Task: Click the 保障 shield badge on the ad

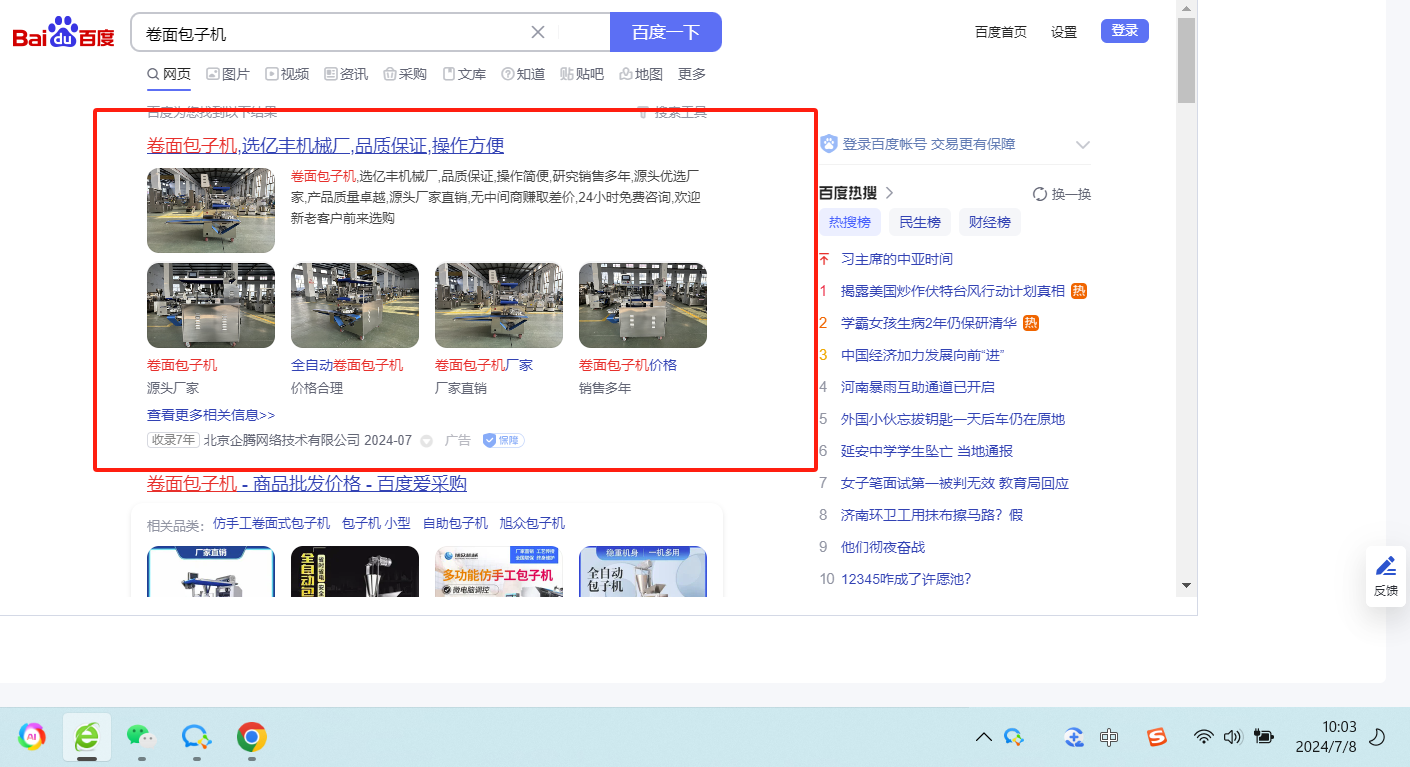Action: [503, 441]
